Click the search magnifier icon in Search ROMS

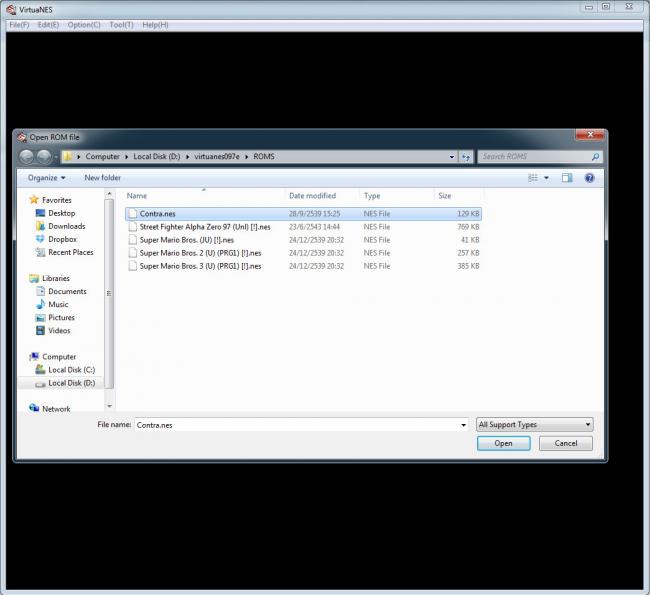point(595,157)
